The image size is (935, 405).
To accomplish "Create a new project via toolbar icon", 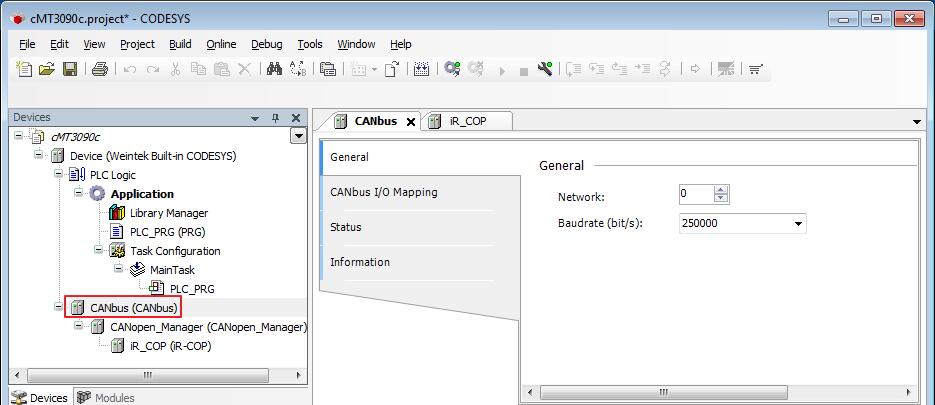I will 24,69.
